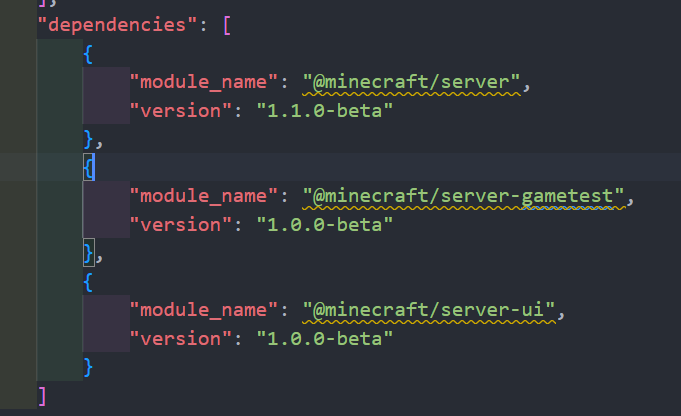Click the module_name key for server-ui
This screenshot has width=681, height=416.
coord(204,310)
